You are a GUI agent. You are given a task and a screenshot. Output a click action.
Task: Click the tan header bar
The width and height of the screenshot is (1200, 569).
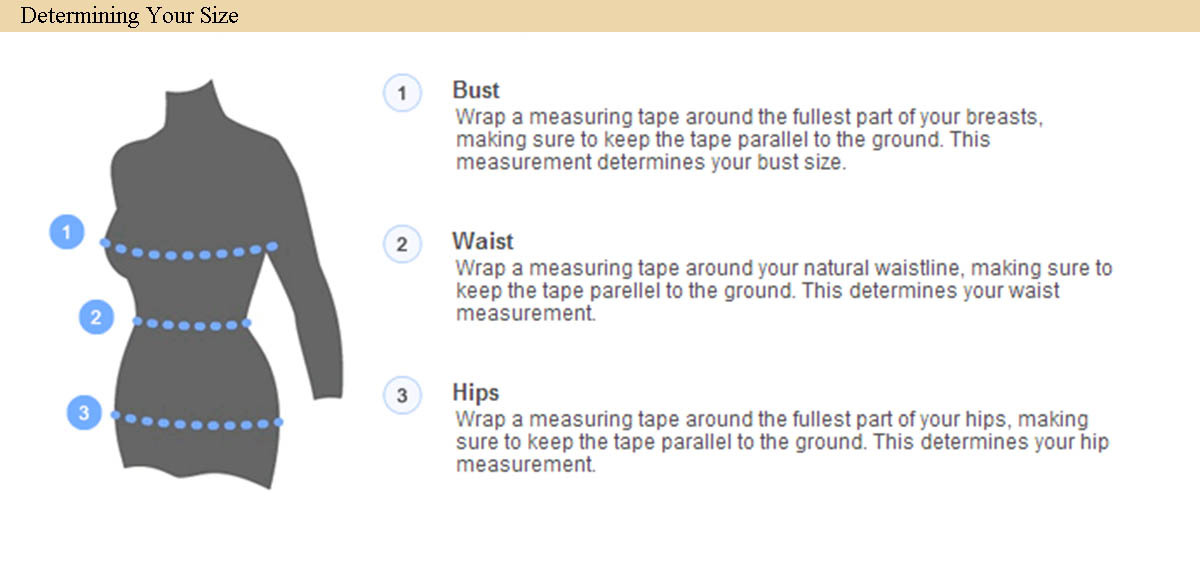pyautogui.click(x=600, y=16)
